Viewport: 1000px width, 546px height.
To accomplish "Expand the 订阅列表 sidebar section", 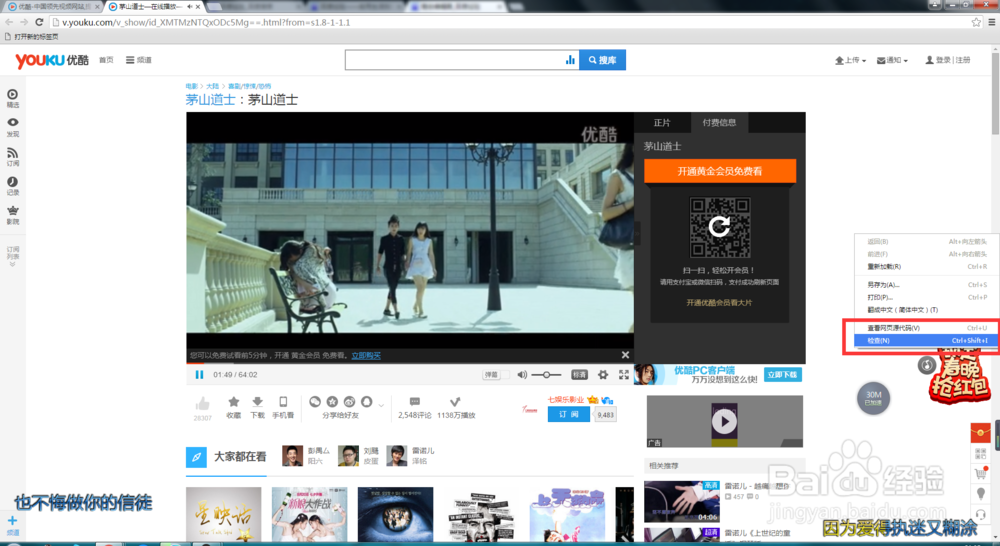I will point(13,256).
